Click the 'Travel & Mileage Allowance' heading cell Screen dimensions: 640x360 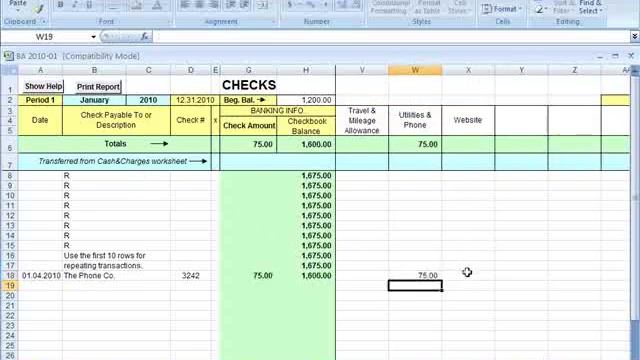tap(362, 120)
